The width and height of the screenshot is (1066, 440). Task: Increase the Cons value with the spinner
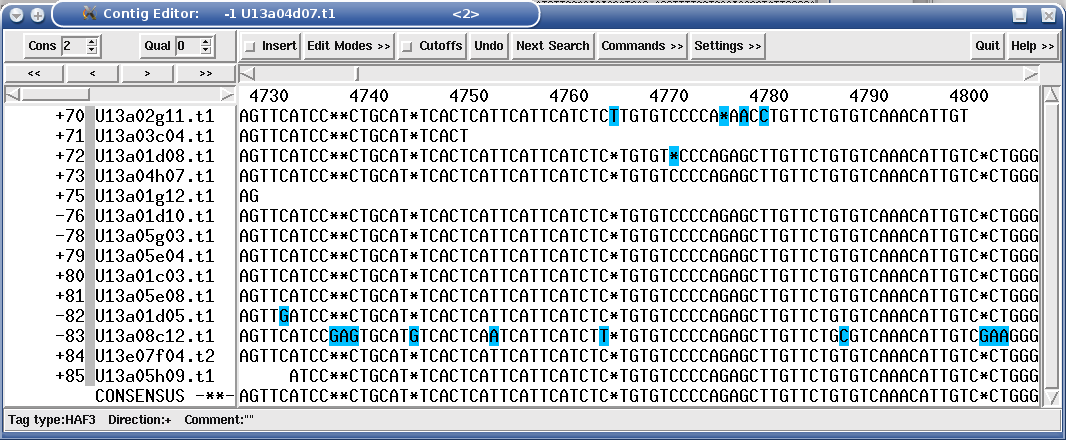coord(92,41)
